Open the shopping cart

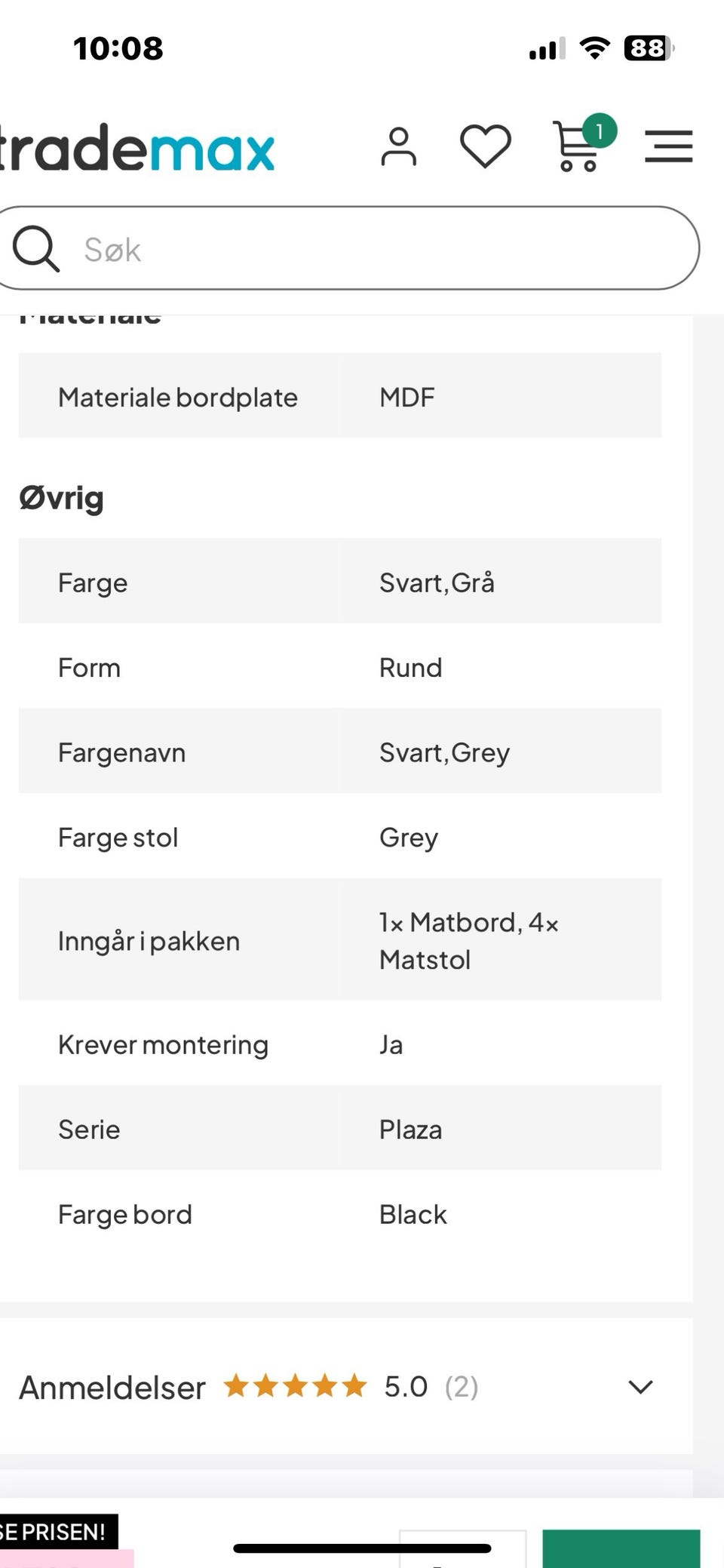pos(578,148)
